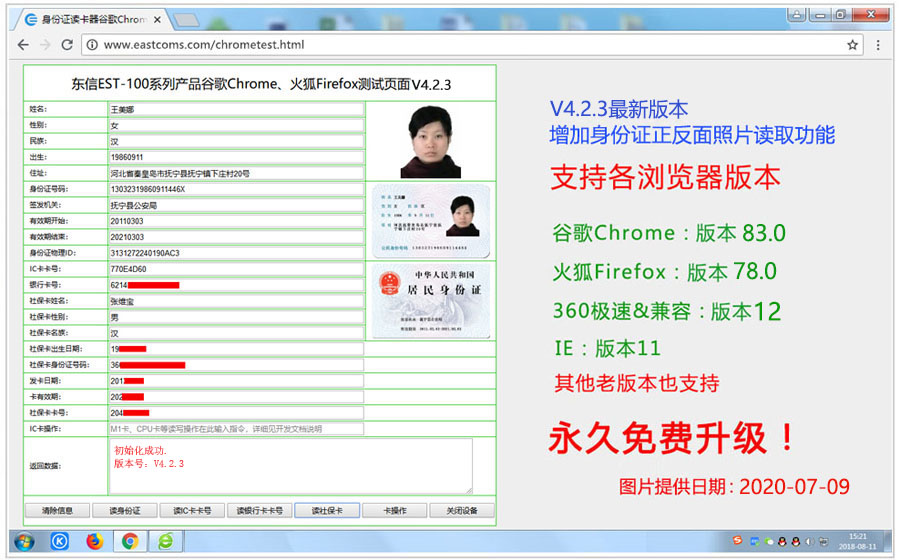The height and width of the screenshot is (560, 900).
Task: Click the 读身份证 button
Action: (125, 511)
